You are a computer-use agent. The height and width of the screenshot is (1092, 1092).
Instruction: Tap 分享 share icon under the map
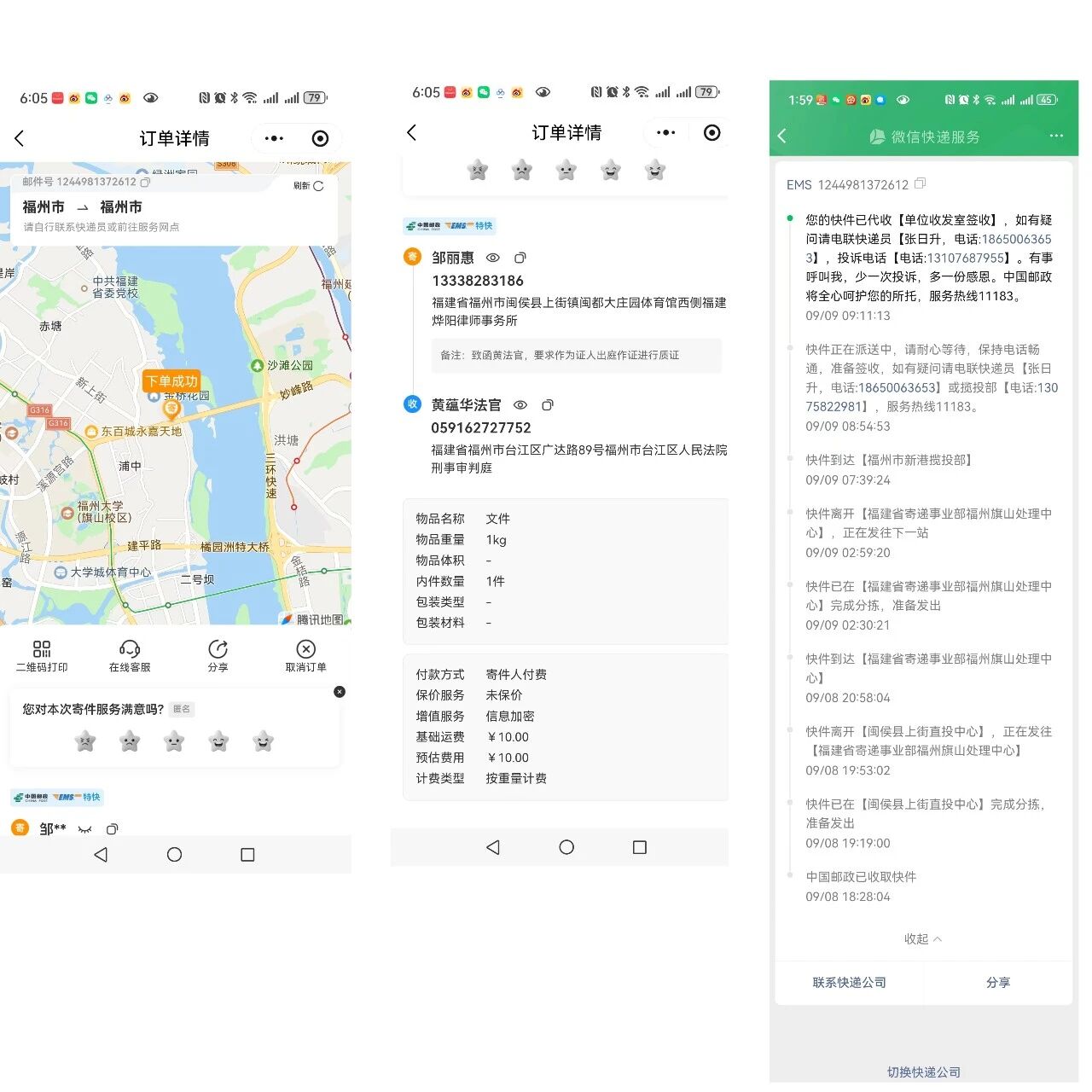coord(218,656)
